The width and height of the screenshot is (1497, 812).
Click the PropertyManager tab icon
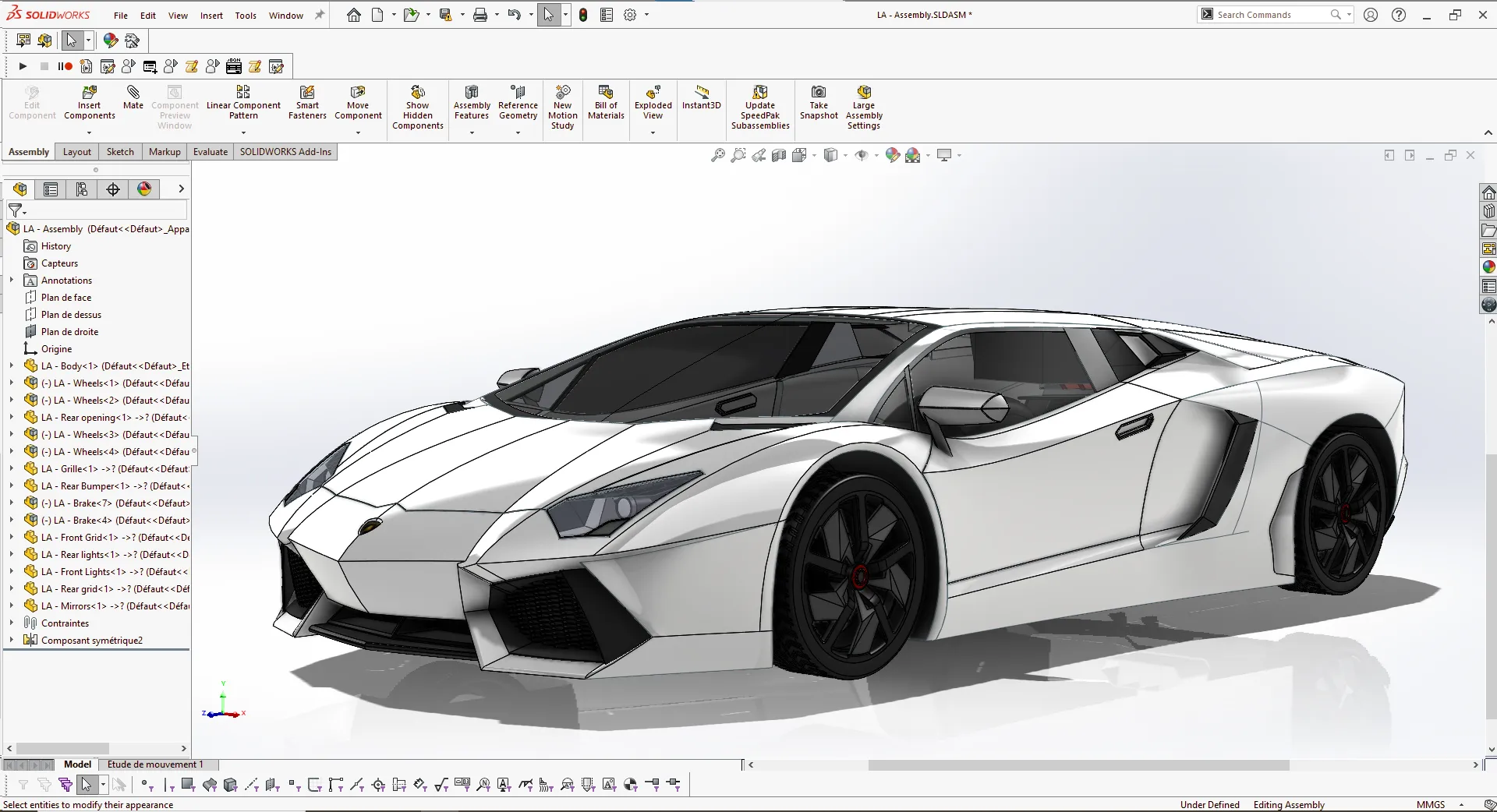(x=51, y=189)
